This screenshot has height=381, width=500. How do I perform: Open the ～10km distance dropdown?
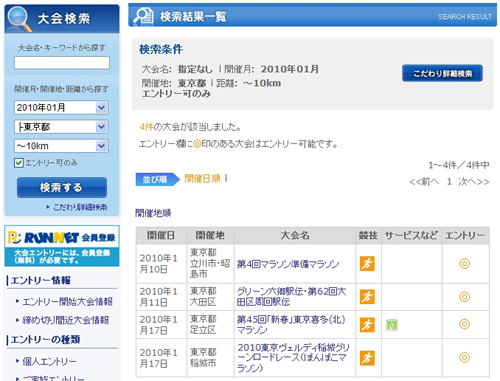pos(61,146)
